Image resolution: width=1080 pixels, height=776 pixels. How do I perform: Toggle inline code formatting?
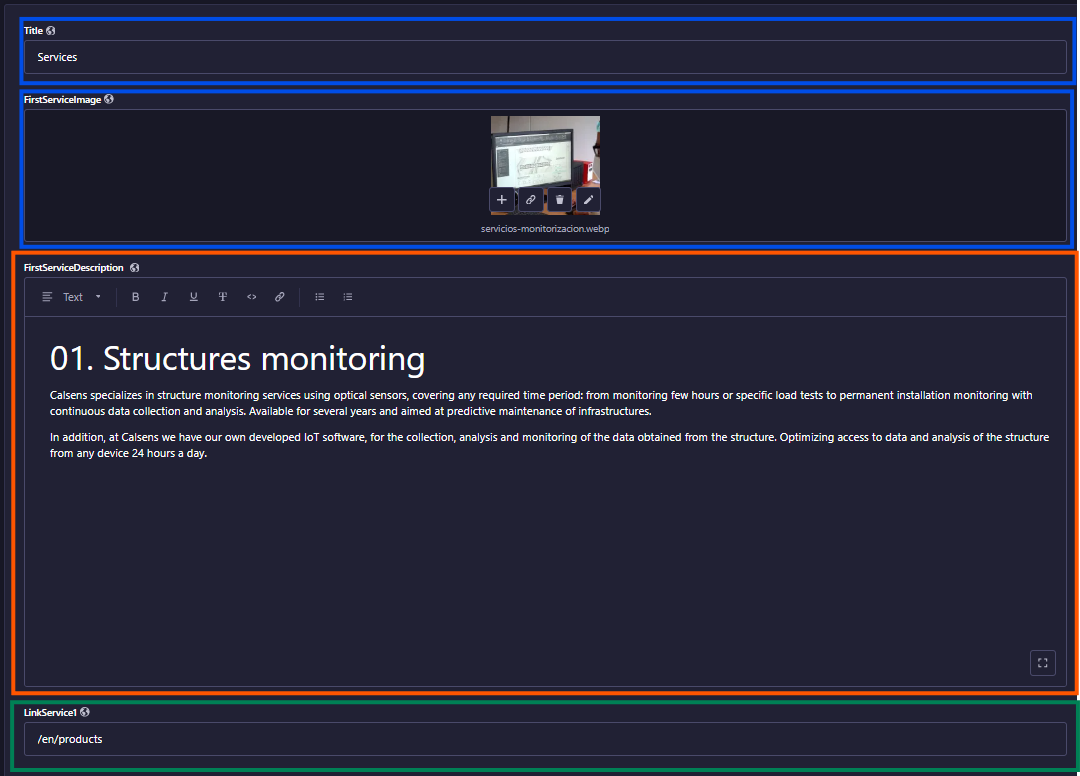[x=251, y=297]
